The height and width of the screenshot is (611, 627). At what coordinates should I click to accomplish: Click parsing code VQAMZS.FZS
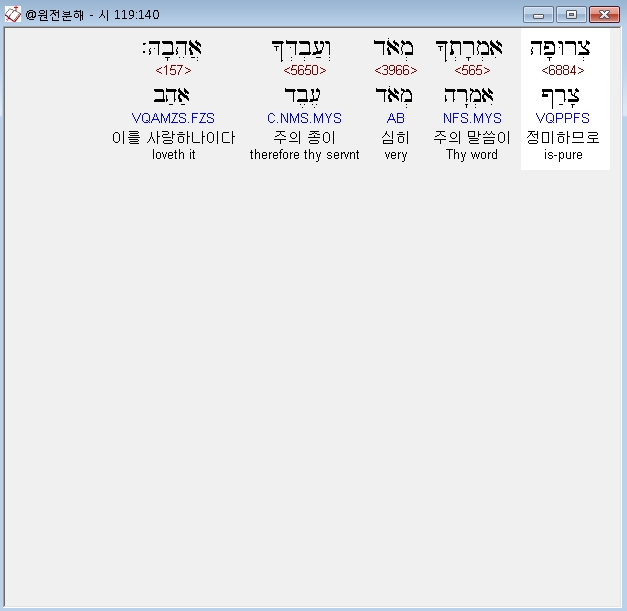coord(173,118)
